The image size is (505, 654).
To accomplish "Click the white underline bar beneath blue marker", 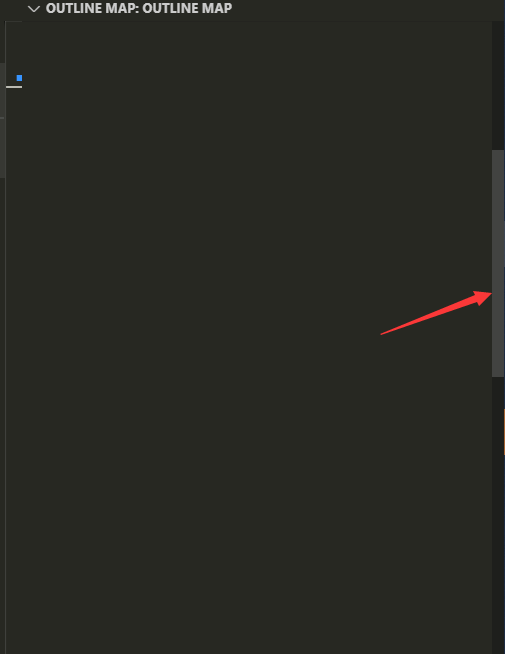I will pos(14,87).
